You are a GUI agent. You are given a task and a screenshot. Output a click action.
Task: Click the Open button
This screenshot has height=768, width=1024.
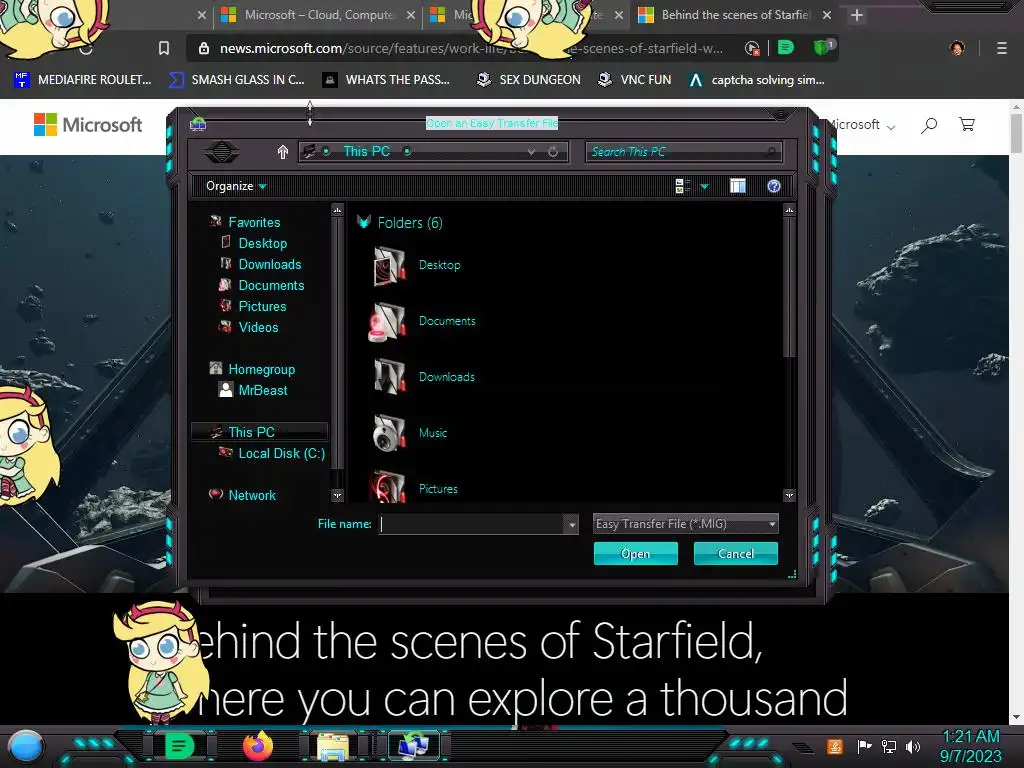635,554
